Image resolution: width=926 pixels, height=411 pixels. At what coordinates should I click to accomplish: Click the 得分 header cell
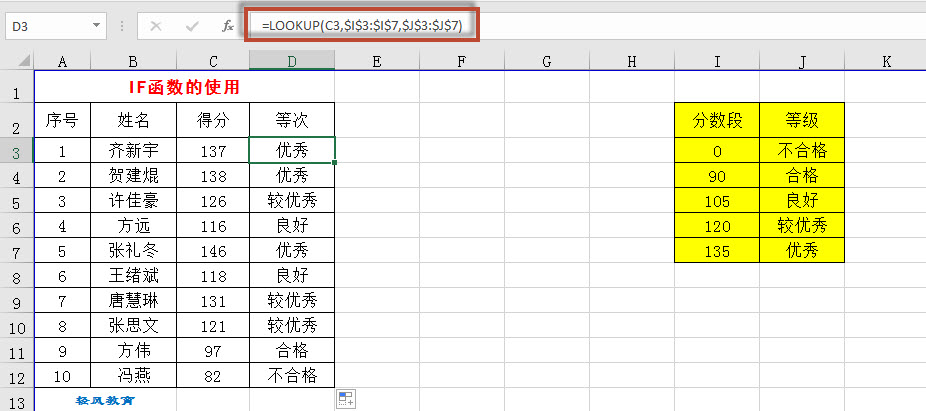[x=213, y=120]
